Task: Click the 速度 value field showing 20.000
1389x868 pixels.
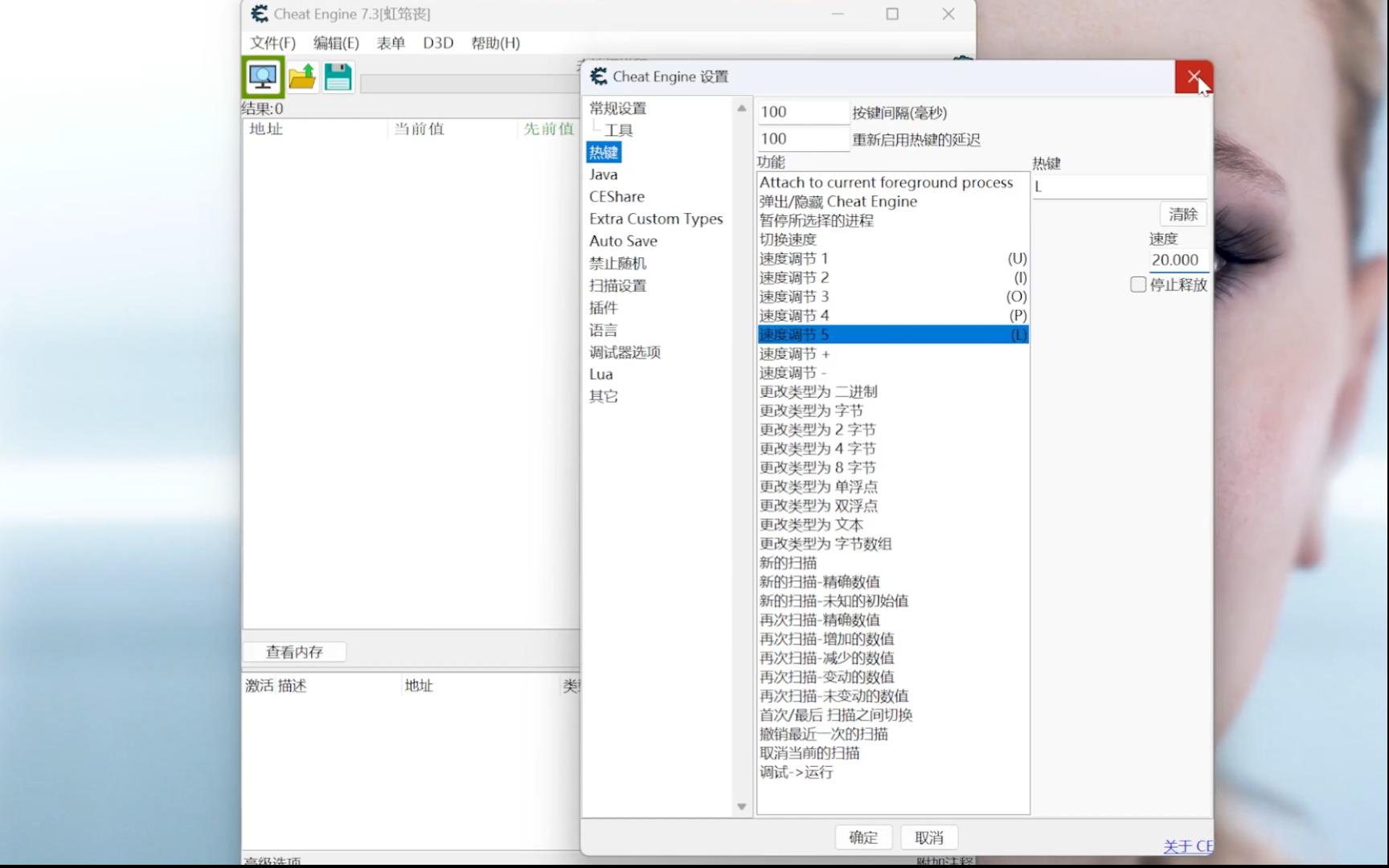Action: tap(1178, 260)
